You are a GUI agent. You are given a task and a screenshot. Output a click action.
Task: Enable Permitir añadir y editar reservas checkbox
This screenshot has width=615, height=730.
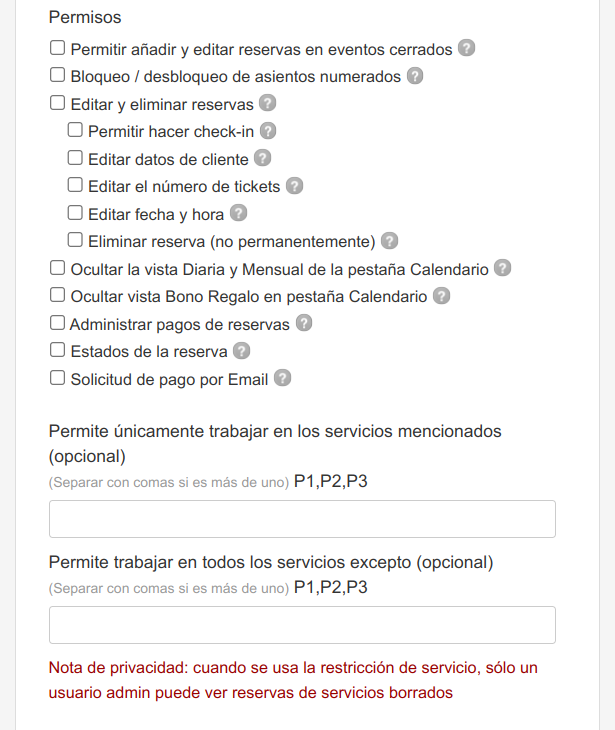point(57,47)
